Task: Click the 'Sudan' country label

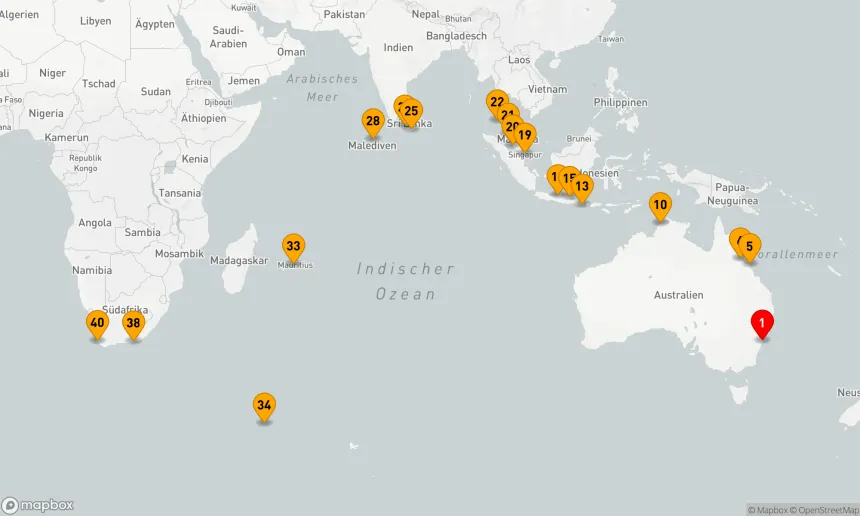Action: (156, 92)
